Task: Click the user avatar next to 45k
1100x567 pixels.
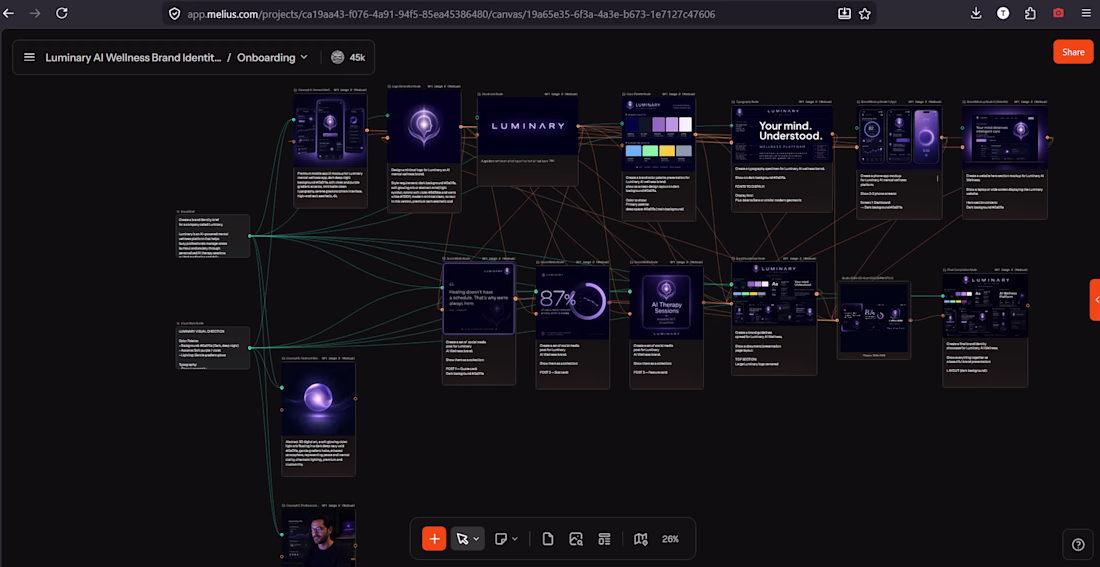Action: click(337, 58)
